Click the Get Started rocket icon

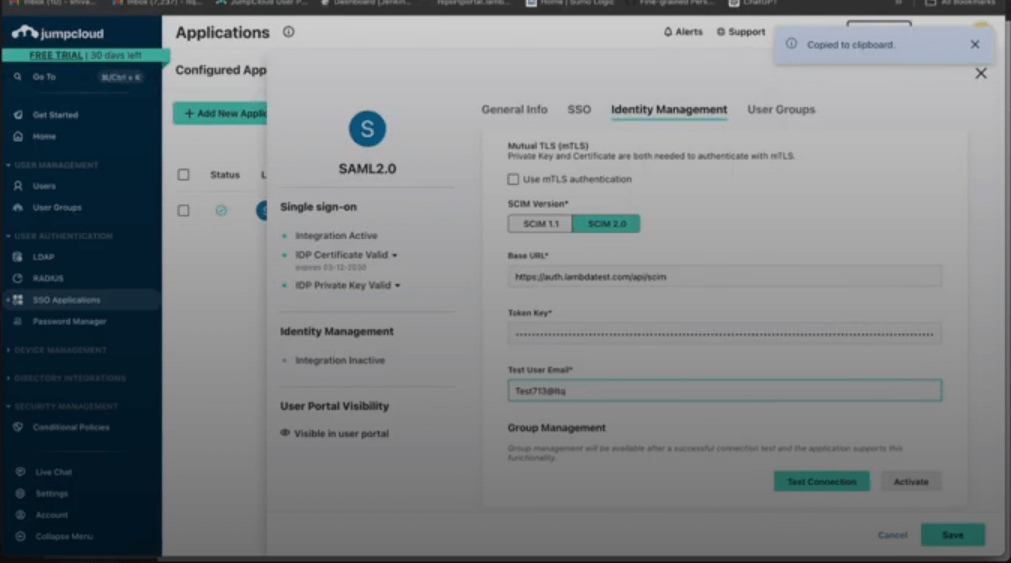click(18, 115)
